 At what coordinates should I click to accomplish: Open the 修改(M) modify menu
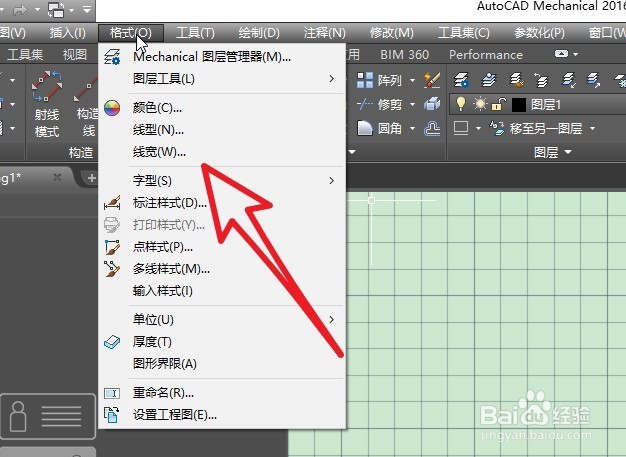(392, 33)
